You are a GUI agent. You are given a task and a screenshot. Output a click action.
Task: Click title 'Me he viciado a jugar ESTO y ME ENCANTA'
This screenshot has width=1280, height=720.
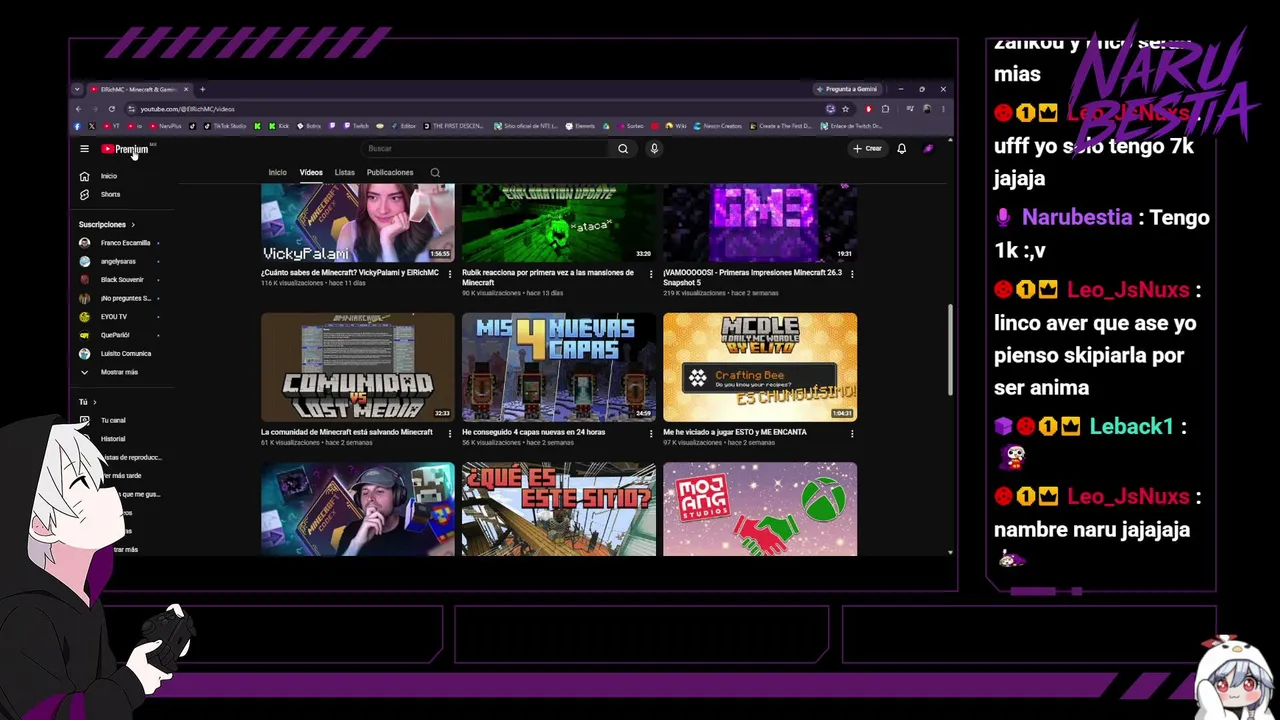735,432
